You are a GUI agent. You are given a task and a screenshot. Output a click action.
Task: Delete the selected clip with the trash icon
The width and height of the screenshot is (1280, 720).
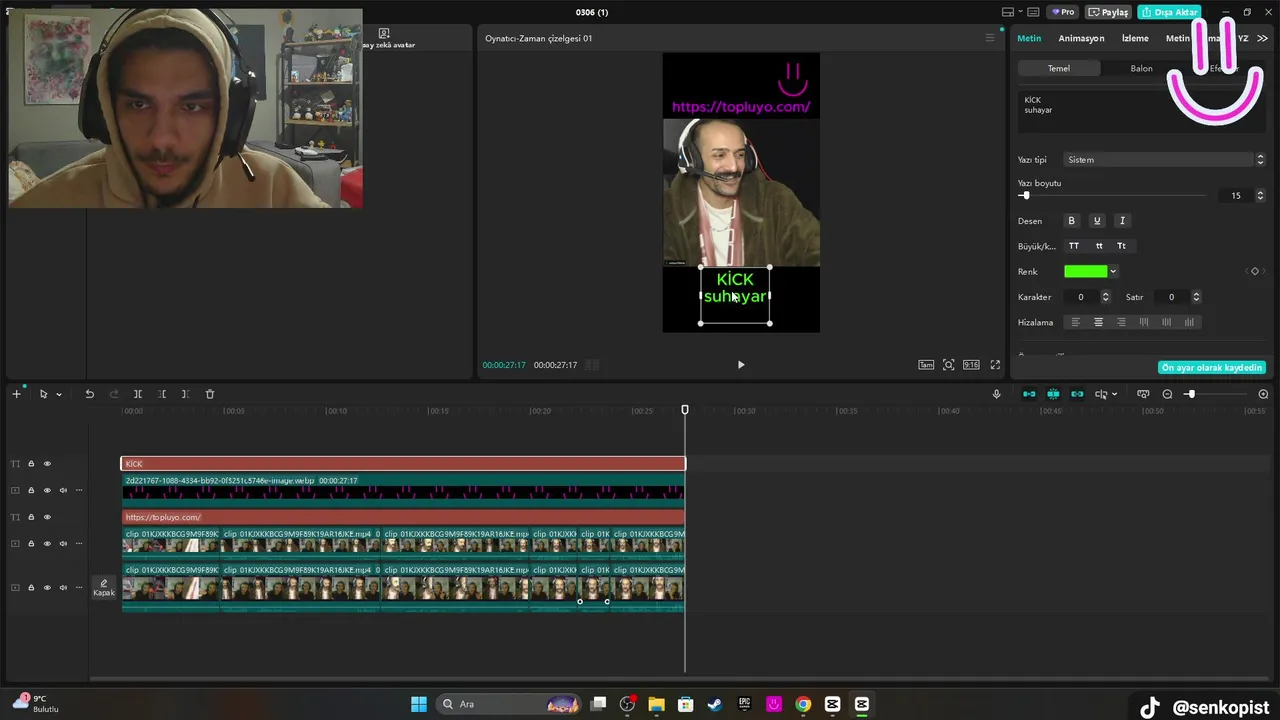click(x=210, y=394)
